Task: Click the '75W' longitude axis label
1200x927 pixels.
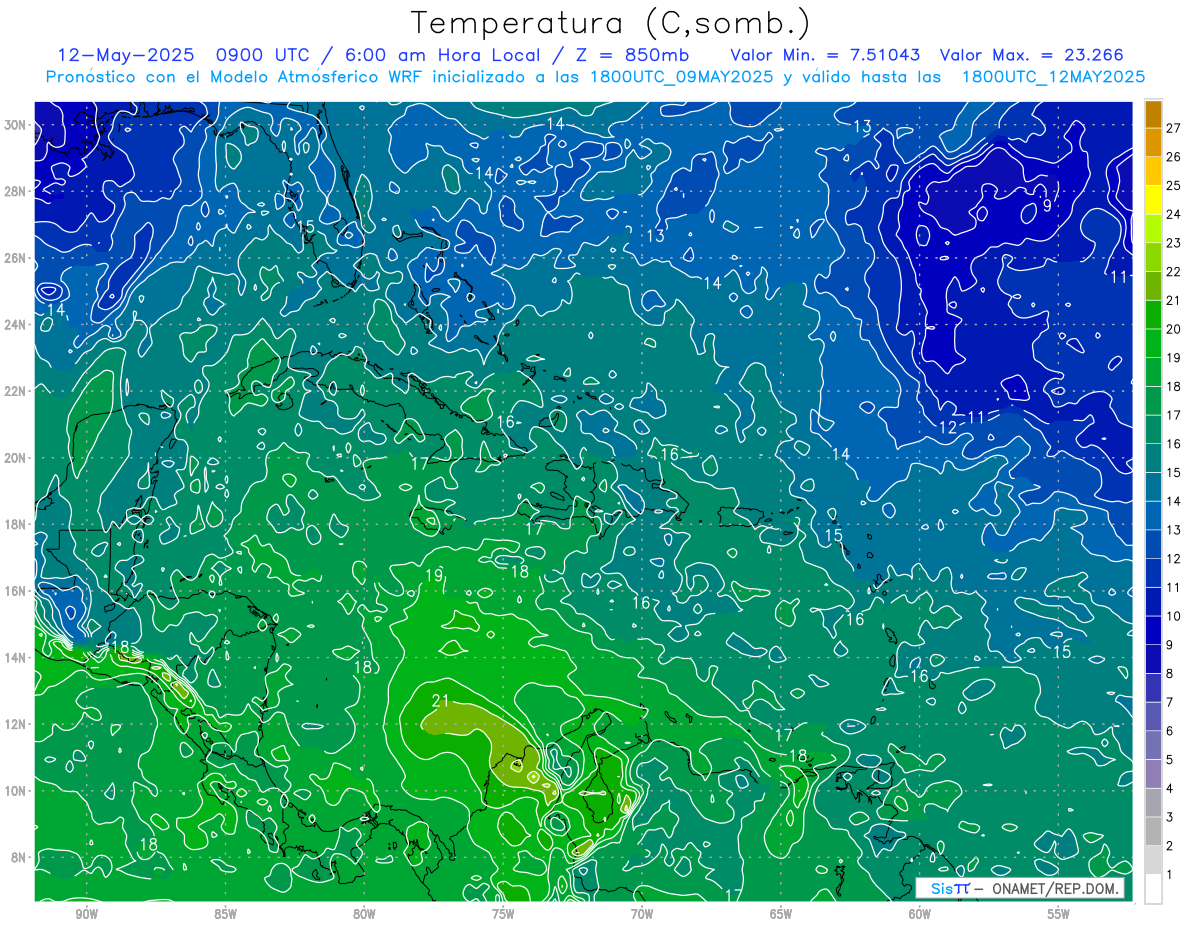Action: click(503, 915)
